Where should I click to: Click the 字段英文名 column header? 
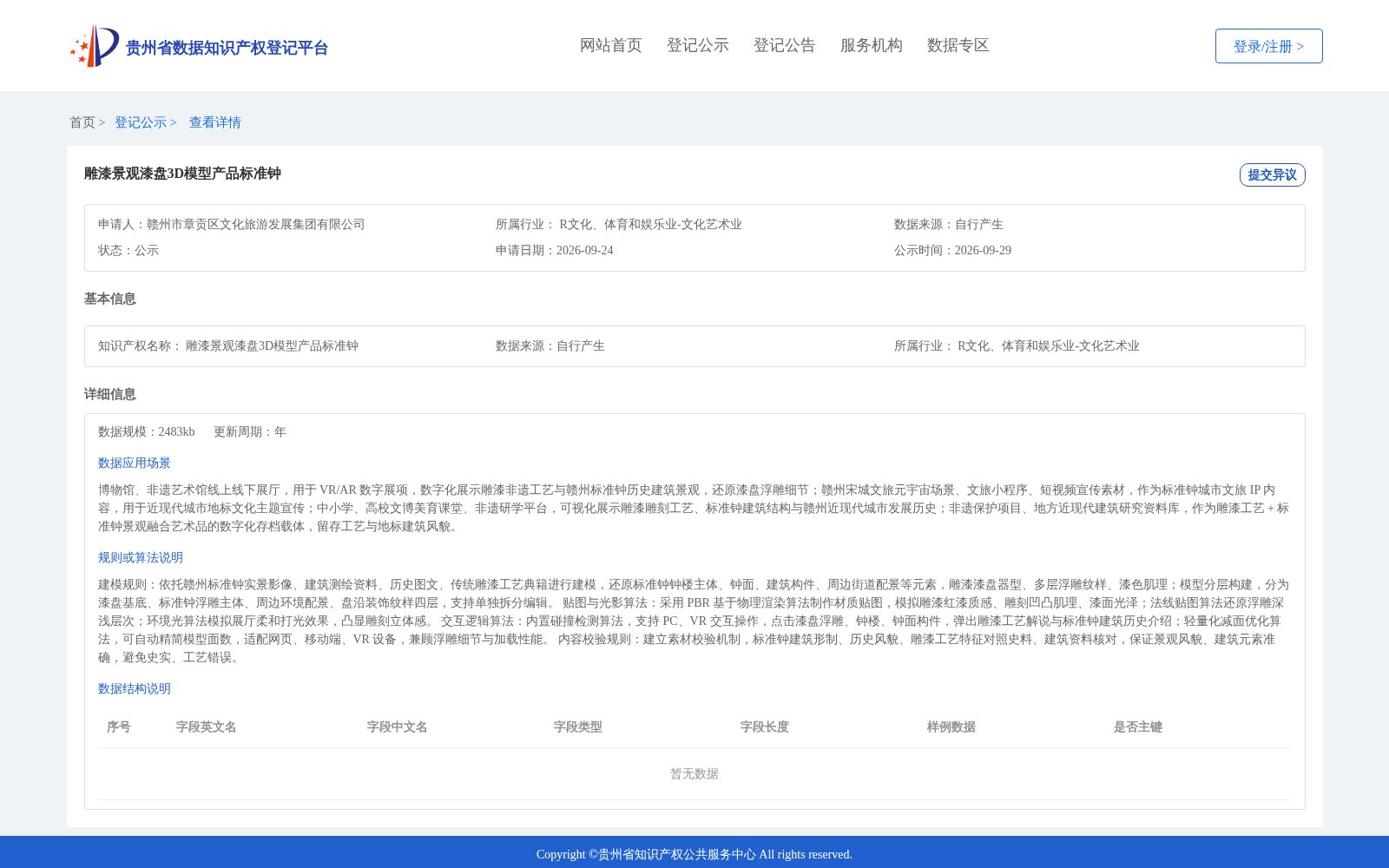point(207,727)
